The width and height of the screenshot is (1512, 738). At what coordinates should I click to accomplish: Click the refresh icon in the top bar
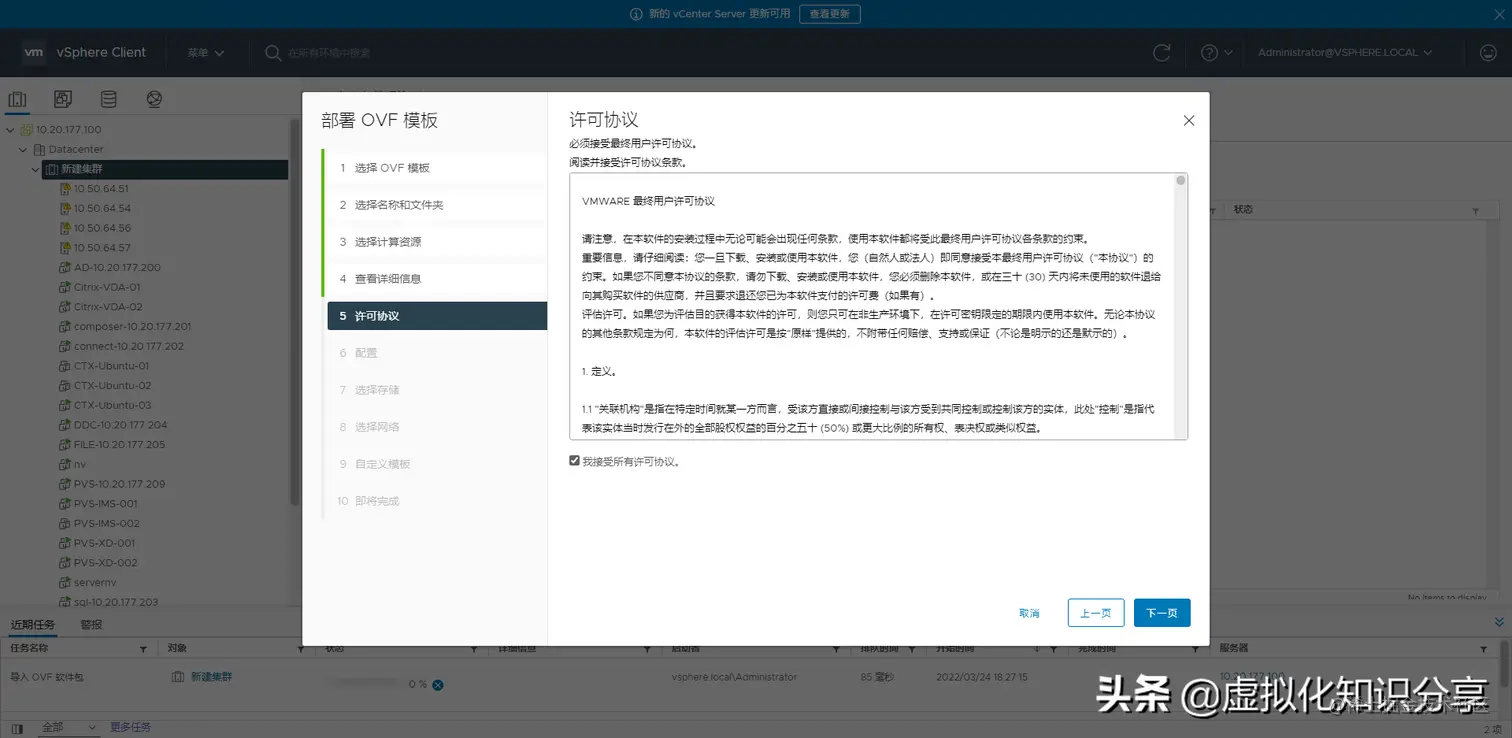click(x=1162, y=52)
